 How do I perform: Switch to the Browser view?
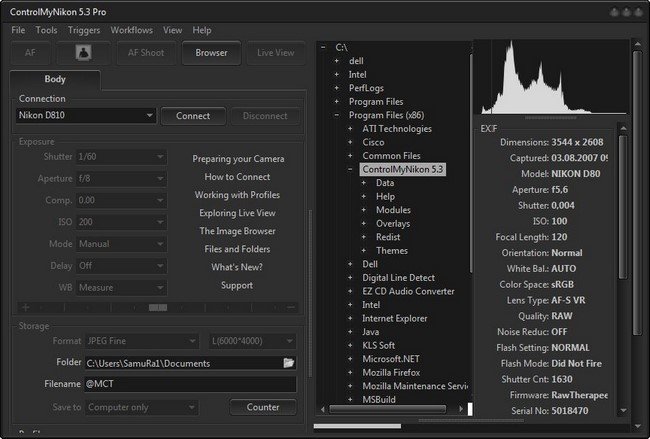point(211,53)
